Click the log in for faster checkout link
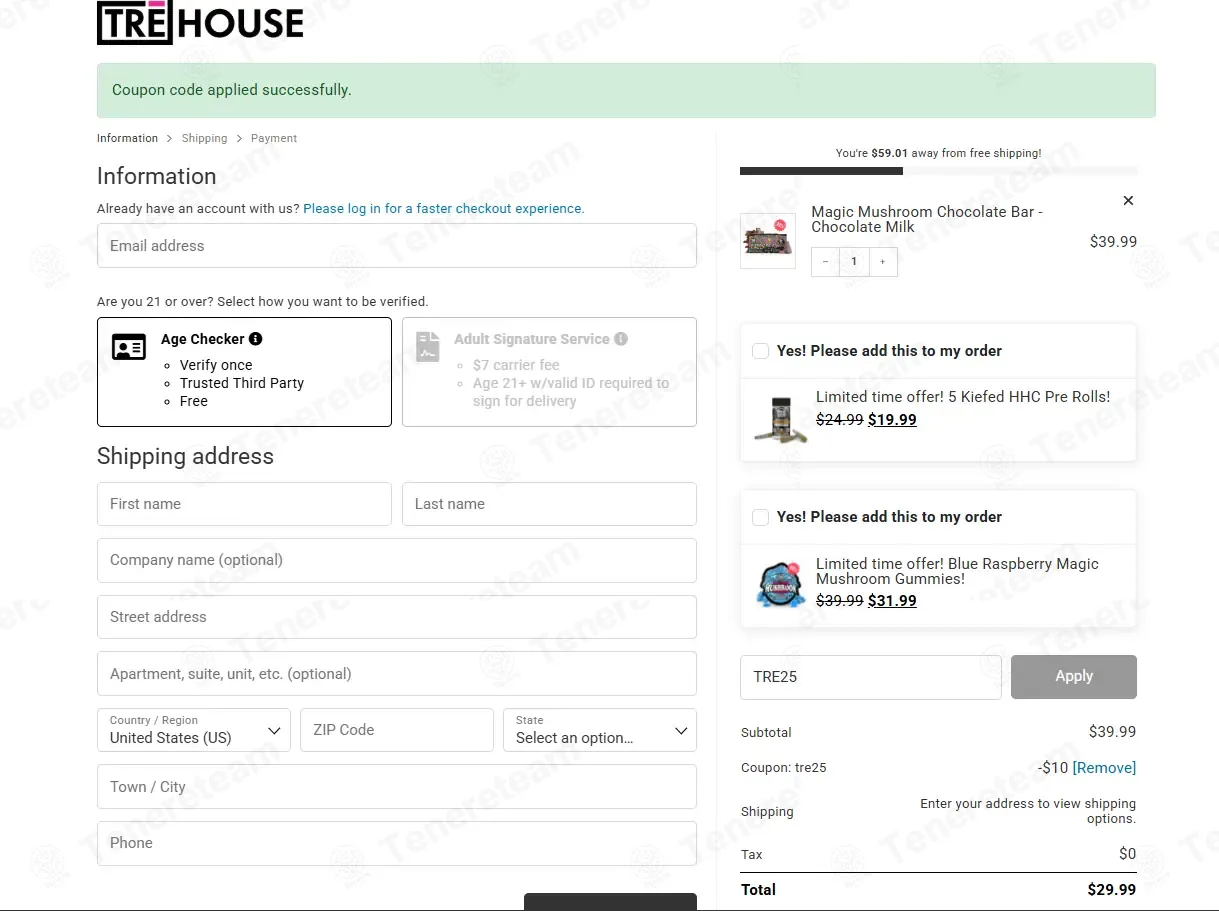This screenshot has width=1219, height=911. 444,209
